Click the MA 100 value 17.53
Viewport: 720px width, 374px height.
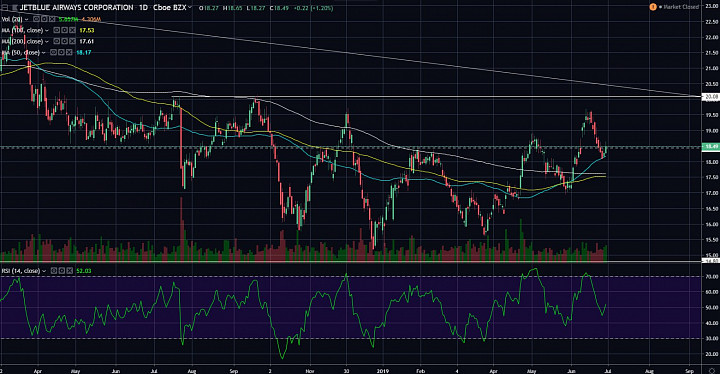point(87,30)
